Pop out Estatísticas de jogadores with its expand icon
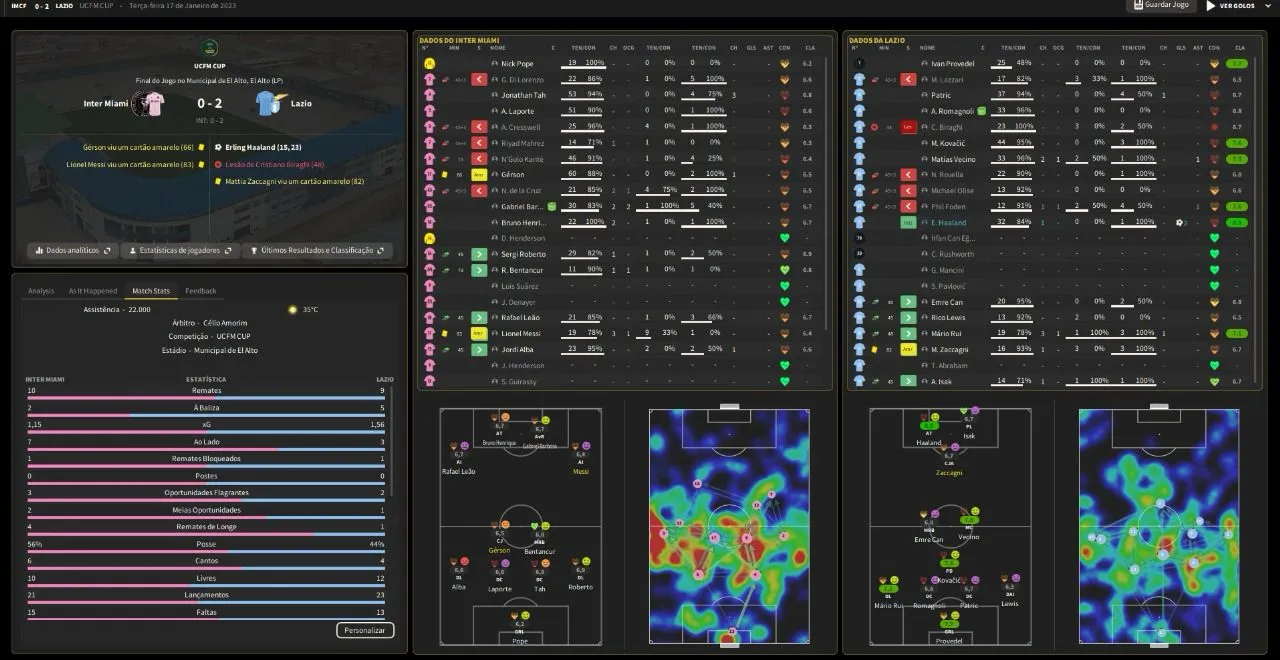This screenshot has width=1280, height=660. 228,250
